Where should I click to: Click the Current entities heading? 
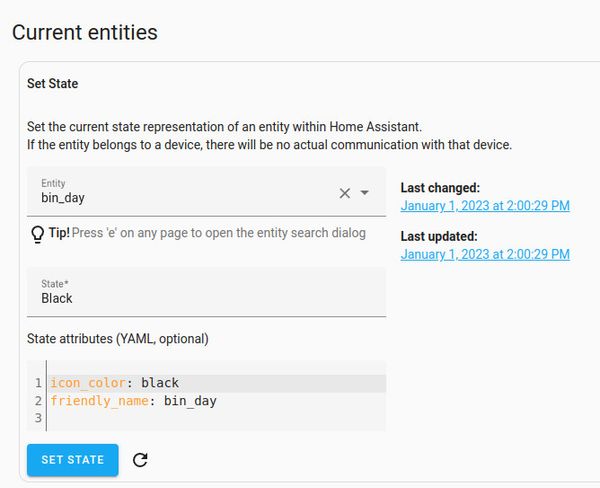[x=84, y=32]
